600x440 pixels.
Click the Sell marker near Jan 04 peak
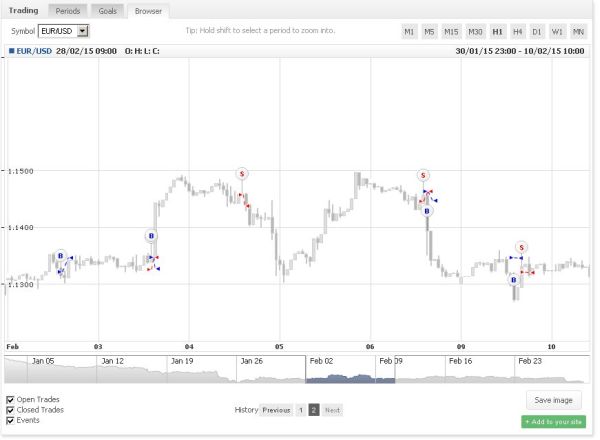241,174
